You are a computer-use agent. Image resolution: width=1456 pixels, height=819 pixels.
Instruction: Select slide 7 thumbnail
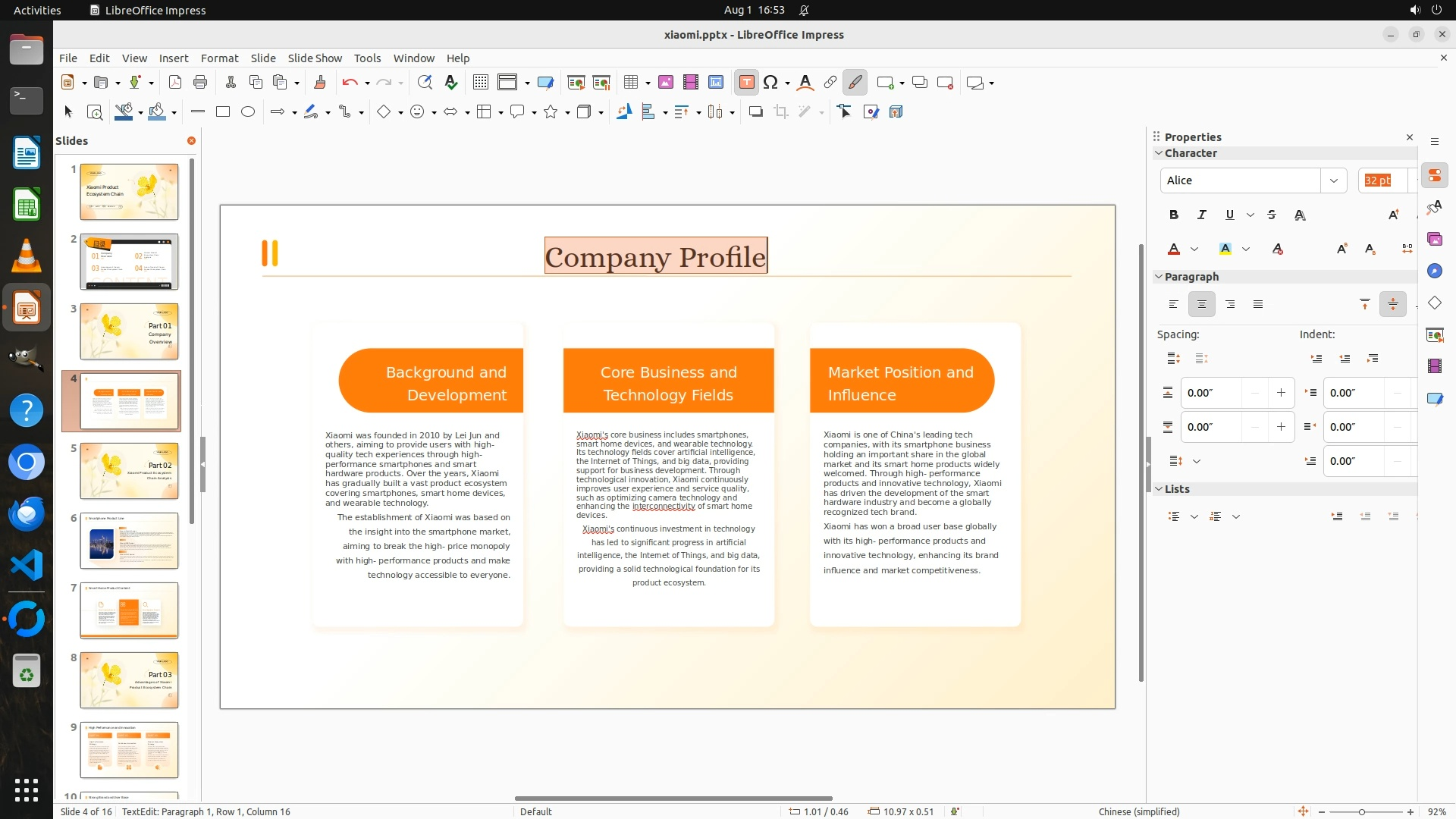click(x=129, y=610)
